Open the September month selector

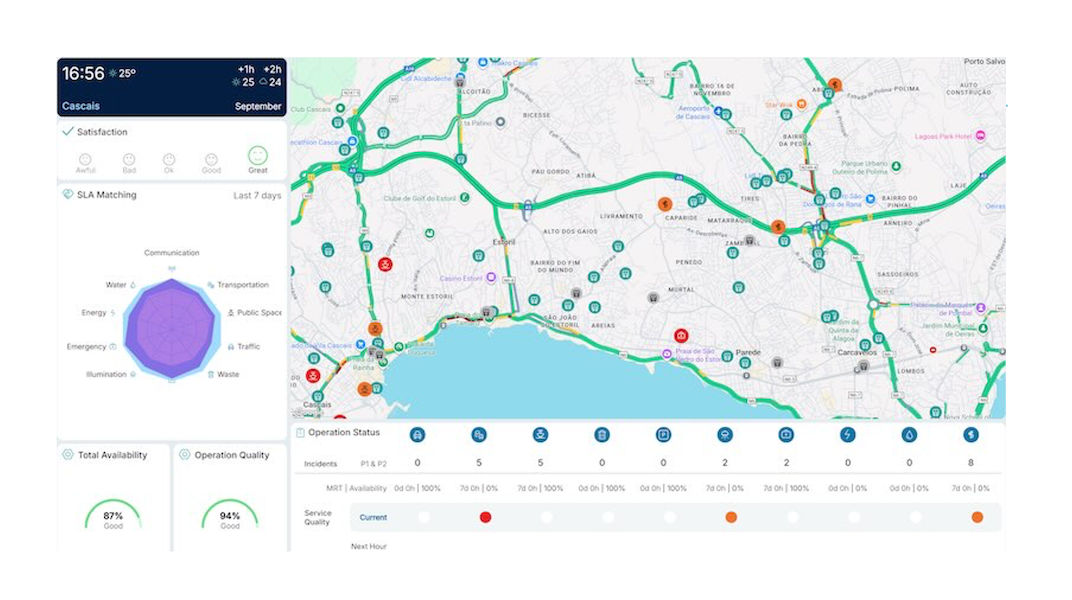tap(258, 106)
